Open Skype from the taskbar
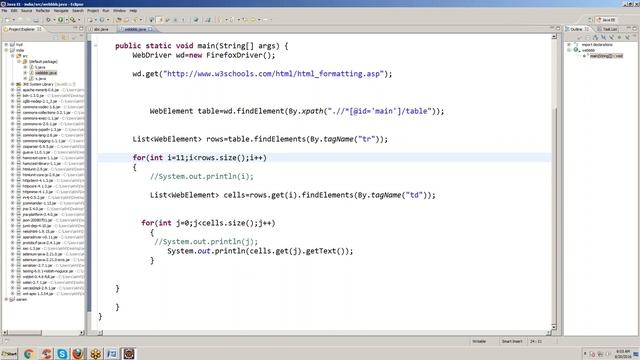Viewport: 640px width, 360px height. [x=62, y=353]
